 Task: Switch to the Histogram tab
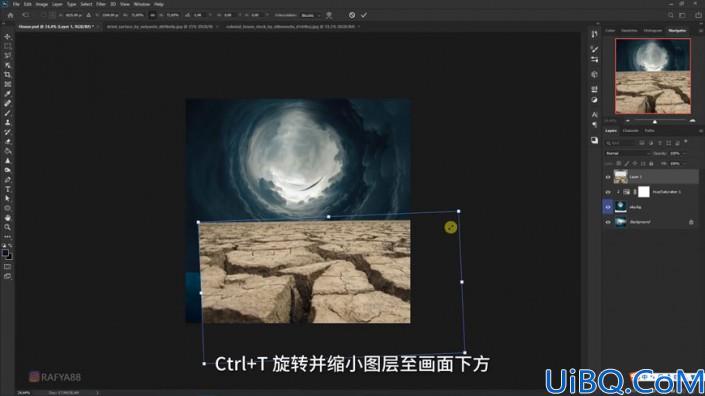(x=653, y=31)
